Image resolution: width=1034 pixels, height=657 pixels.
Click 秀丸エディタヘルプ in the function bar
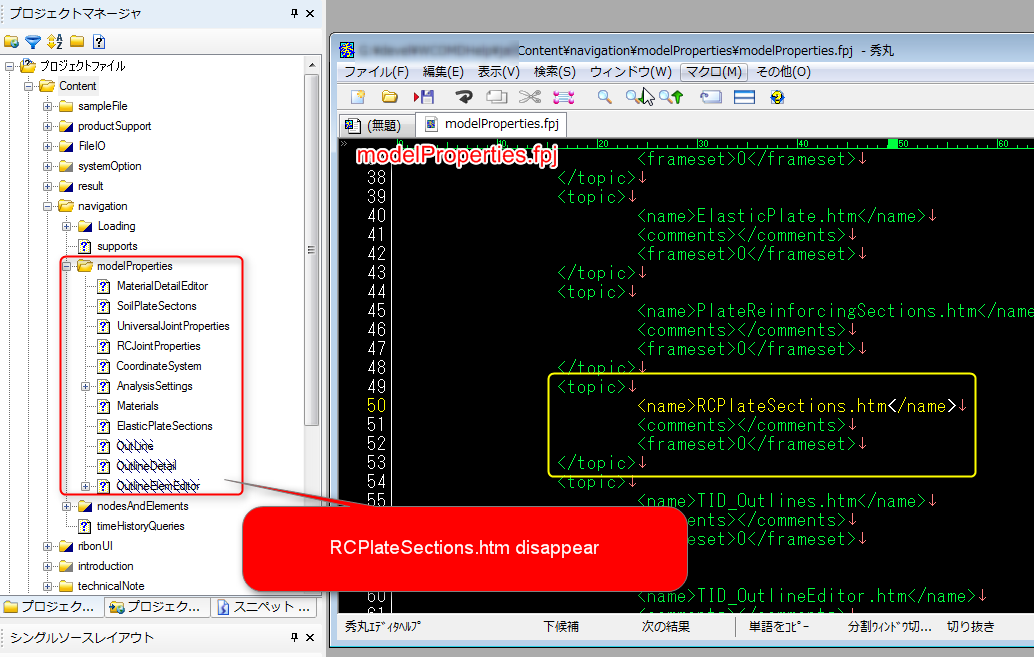pos(382,627)
